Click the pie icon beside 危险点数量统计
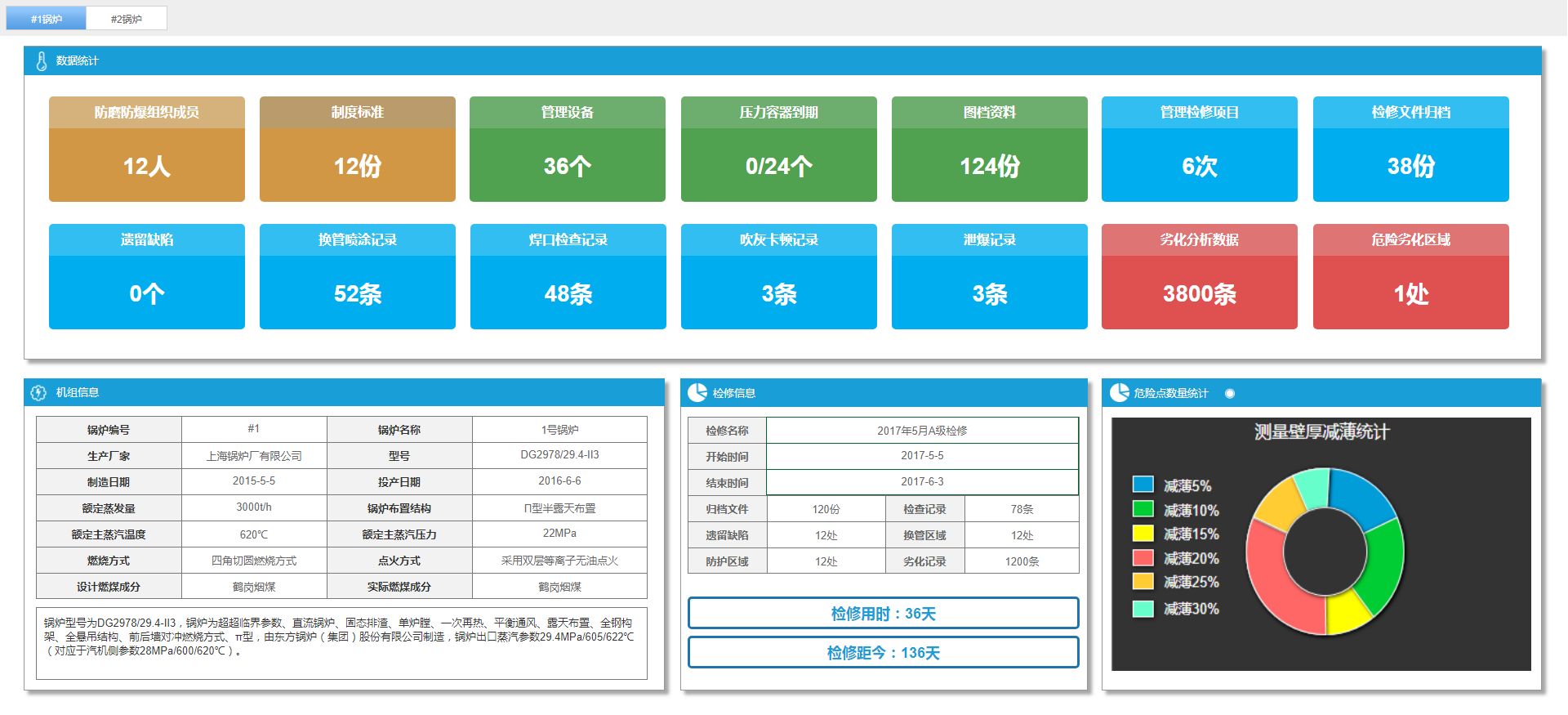 [x=1119, y=393]
